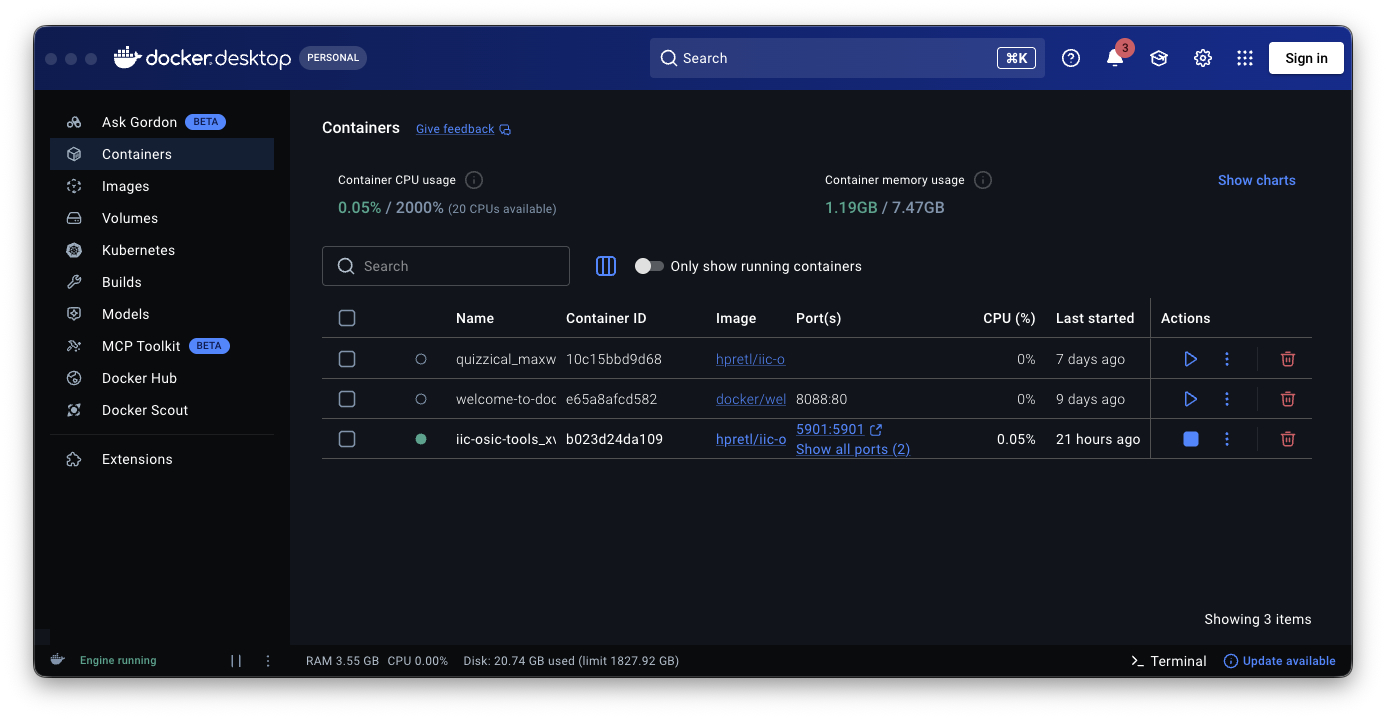Tick the checkbox for quizzical_maxw row

click(347, 359)
